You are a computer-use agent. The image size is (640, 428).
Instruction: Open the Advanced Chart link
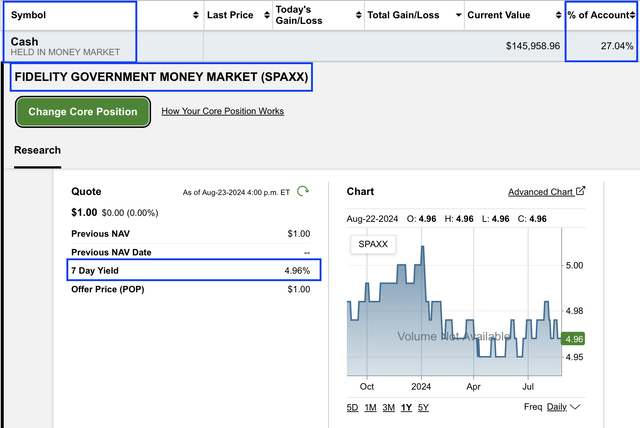tap(540, 192)
